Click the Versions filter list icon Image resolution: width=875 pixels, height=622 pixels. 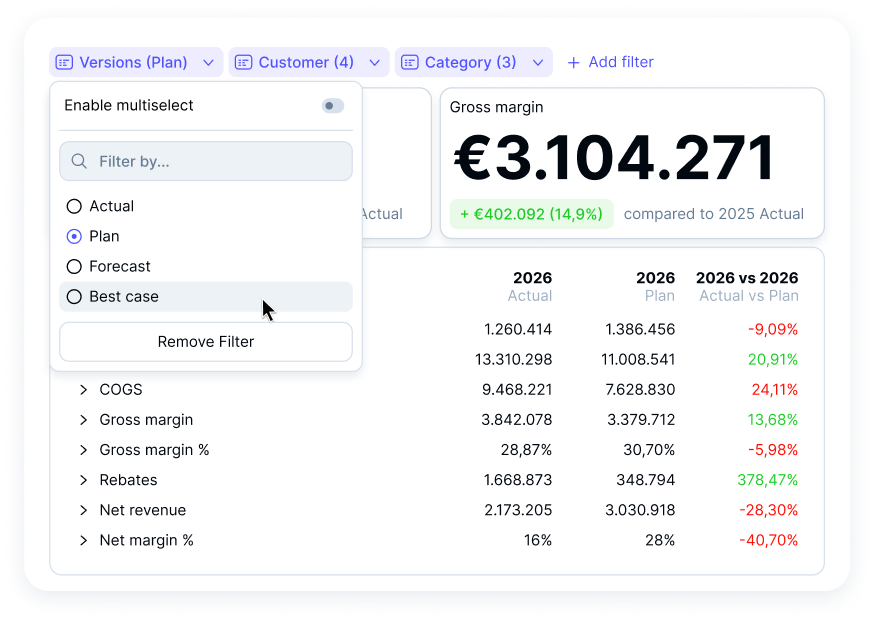coord(64,62)
